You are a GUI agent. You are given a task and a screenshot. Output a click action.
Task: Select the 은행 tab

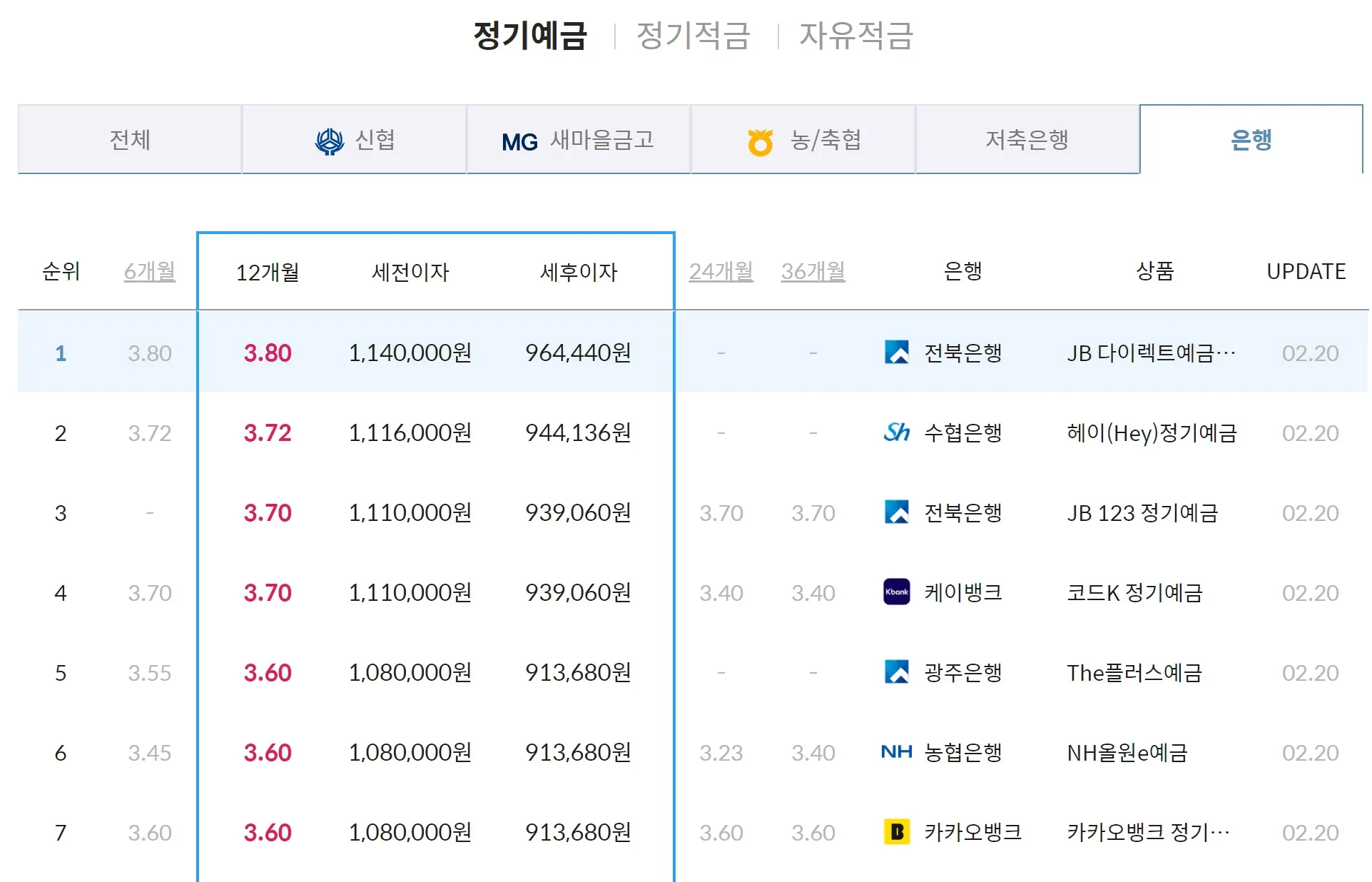[1251, 139]
